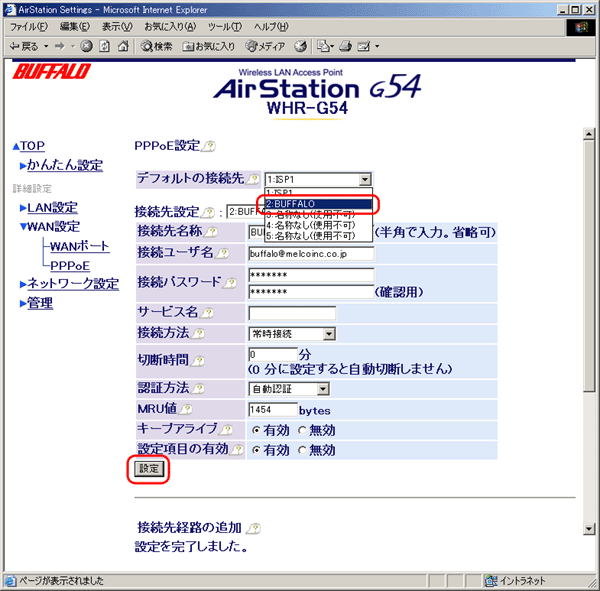Viewport: 600px width, 591px height.
Task: Choose 4:名称なし(使用不可) in the list
Action: 318,225
